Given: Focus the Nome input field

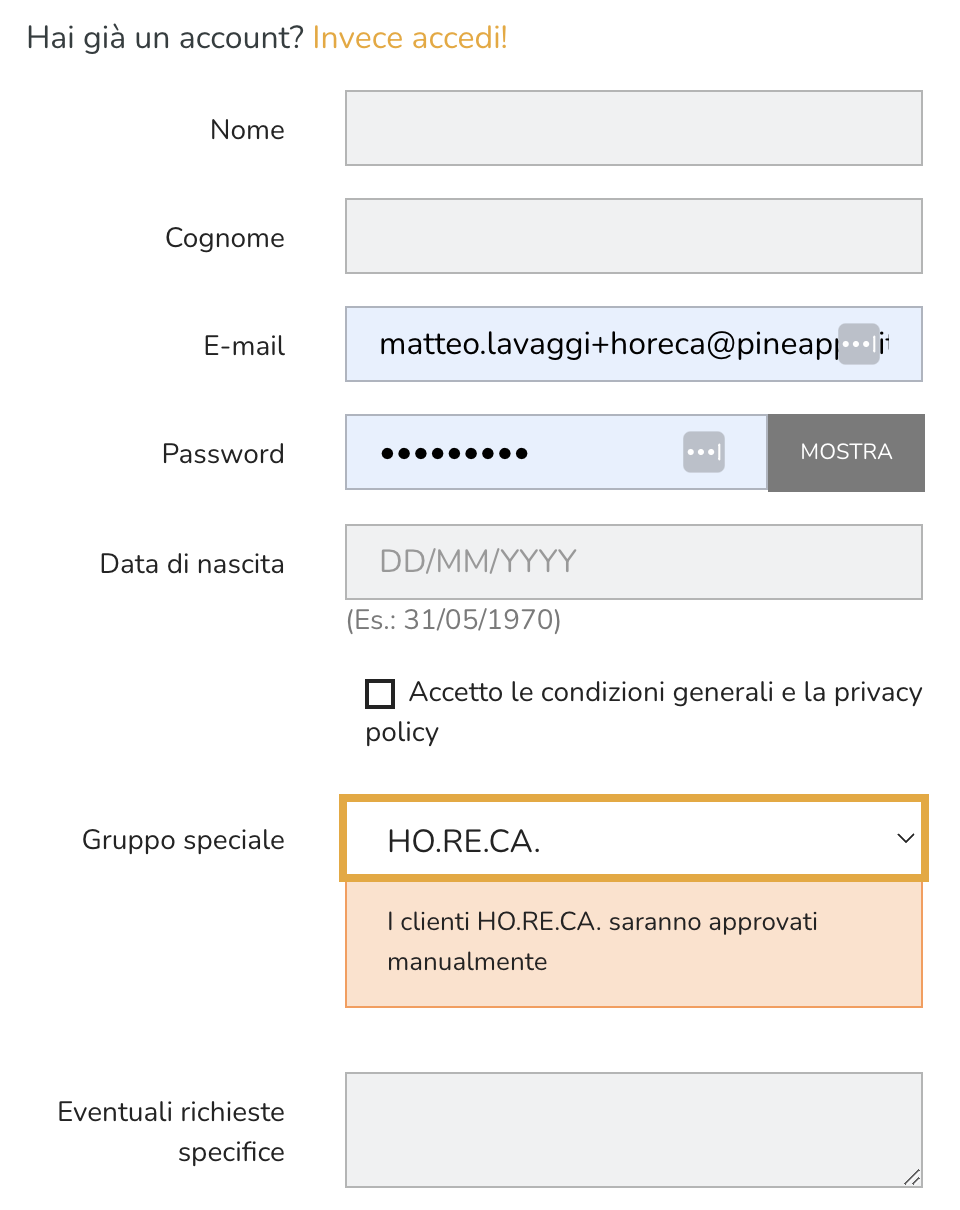Looking at the screenshot, I should pyautogui.click(x=634, y=128).
